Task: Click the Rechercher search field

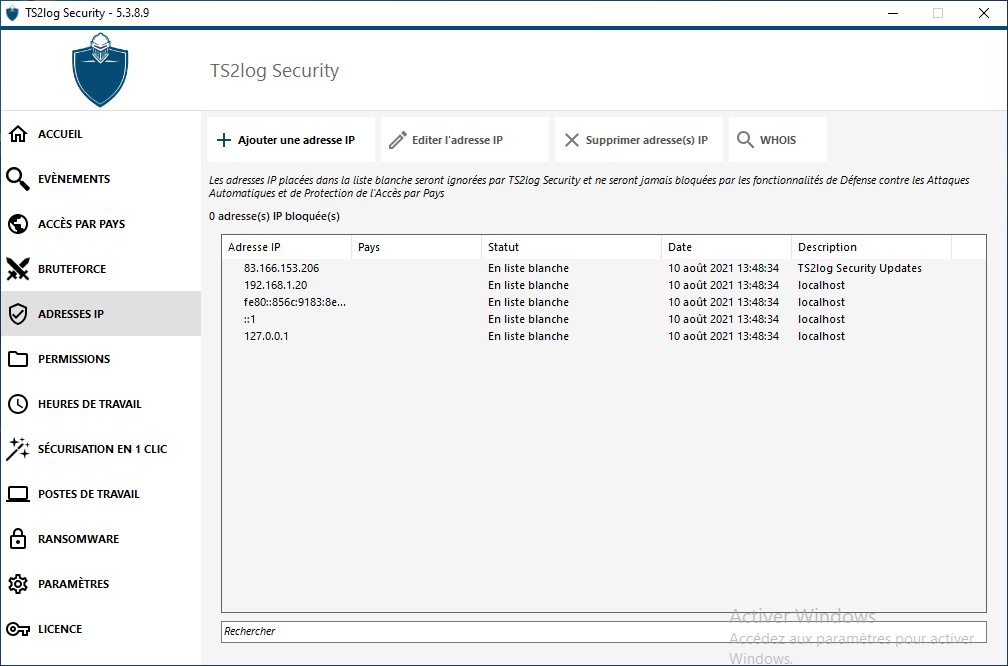Action: coord(604,631)
